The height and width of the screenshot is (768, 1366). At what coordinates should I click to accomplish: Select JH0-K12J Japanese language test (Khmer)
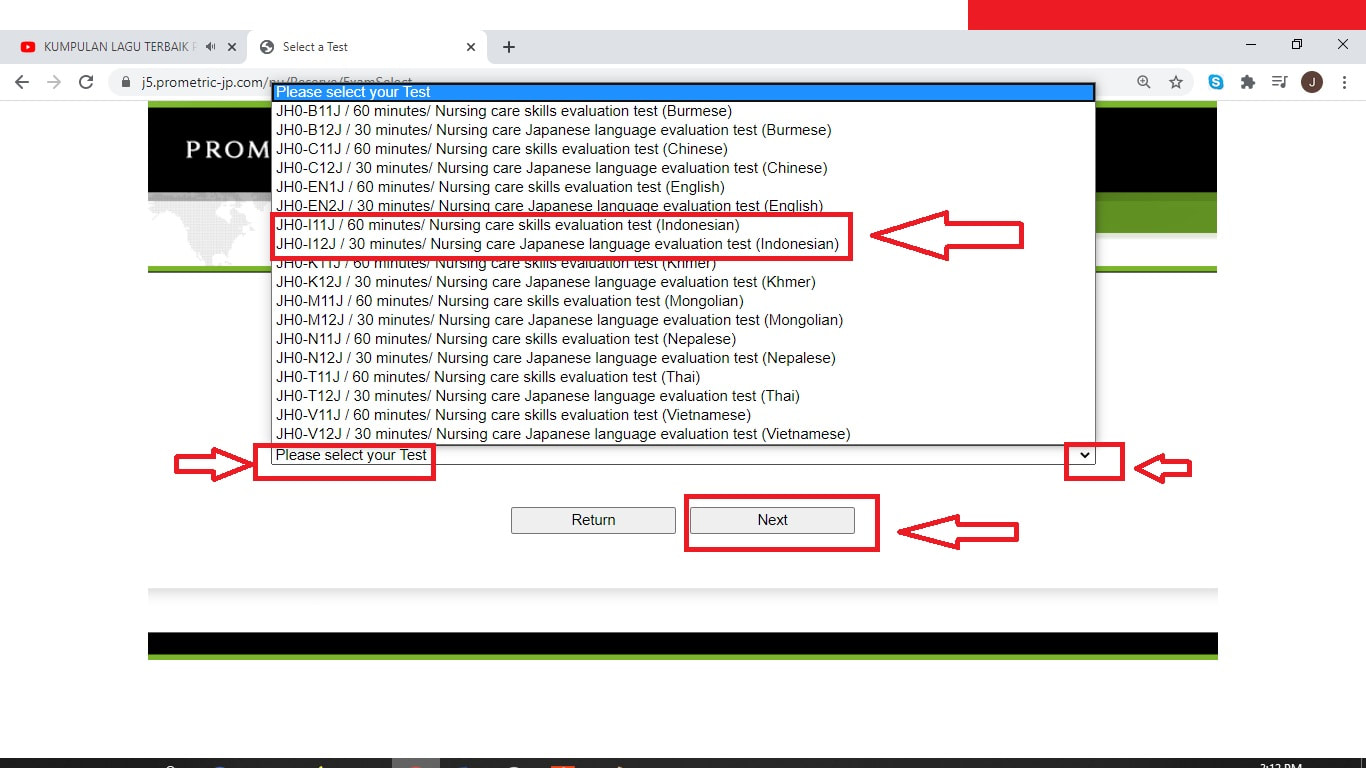(x=684, y=282)
